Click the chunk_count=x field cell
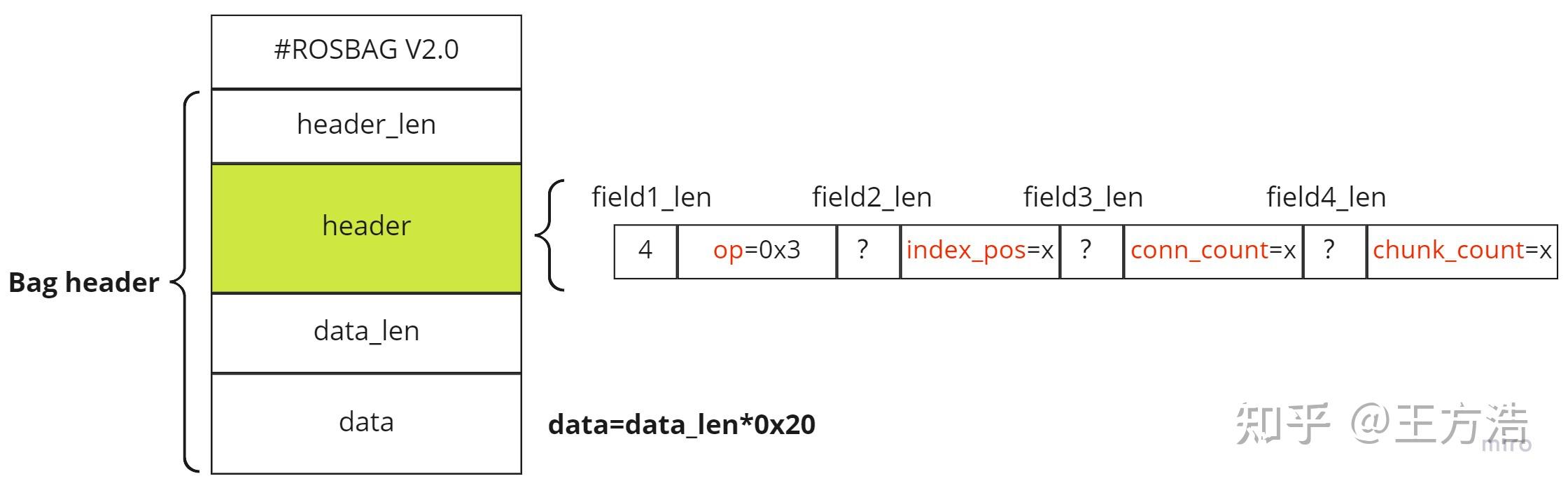The height and width of the screenshot is (488, 1568). pyautogui.click(x=1462, y=251)
